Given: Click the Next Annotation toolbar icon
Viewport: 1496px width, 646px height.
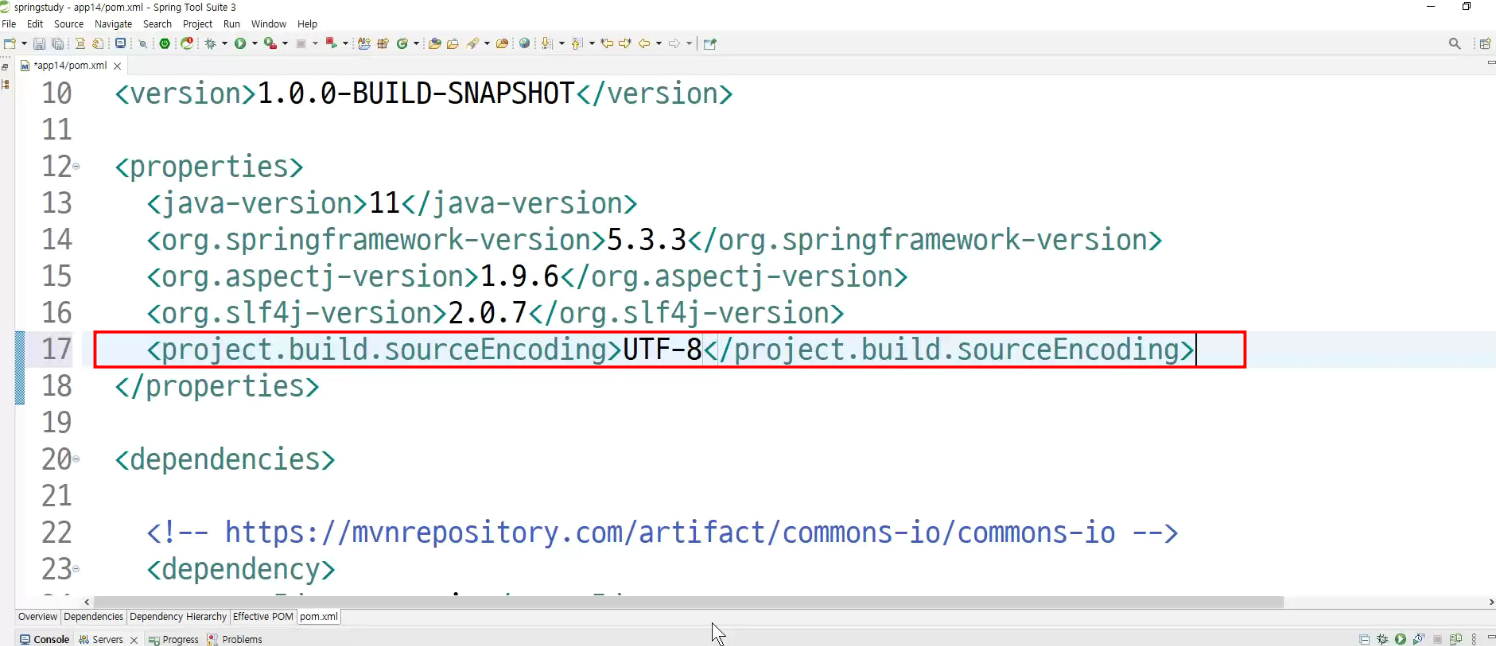Looking at the screenshot, I should [546, 44].
